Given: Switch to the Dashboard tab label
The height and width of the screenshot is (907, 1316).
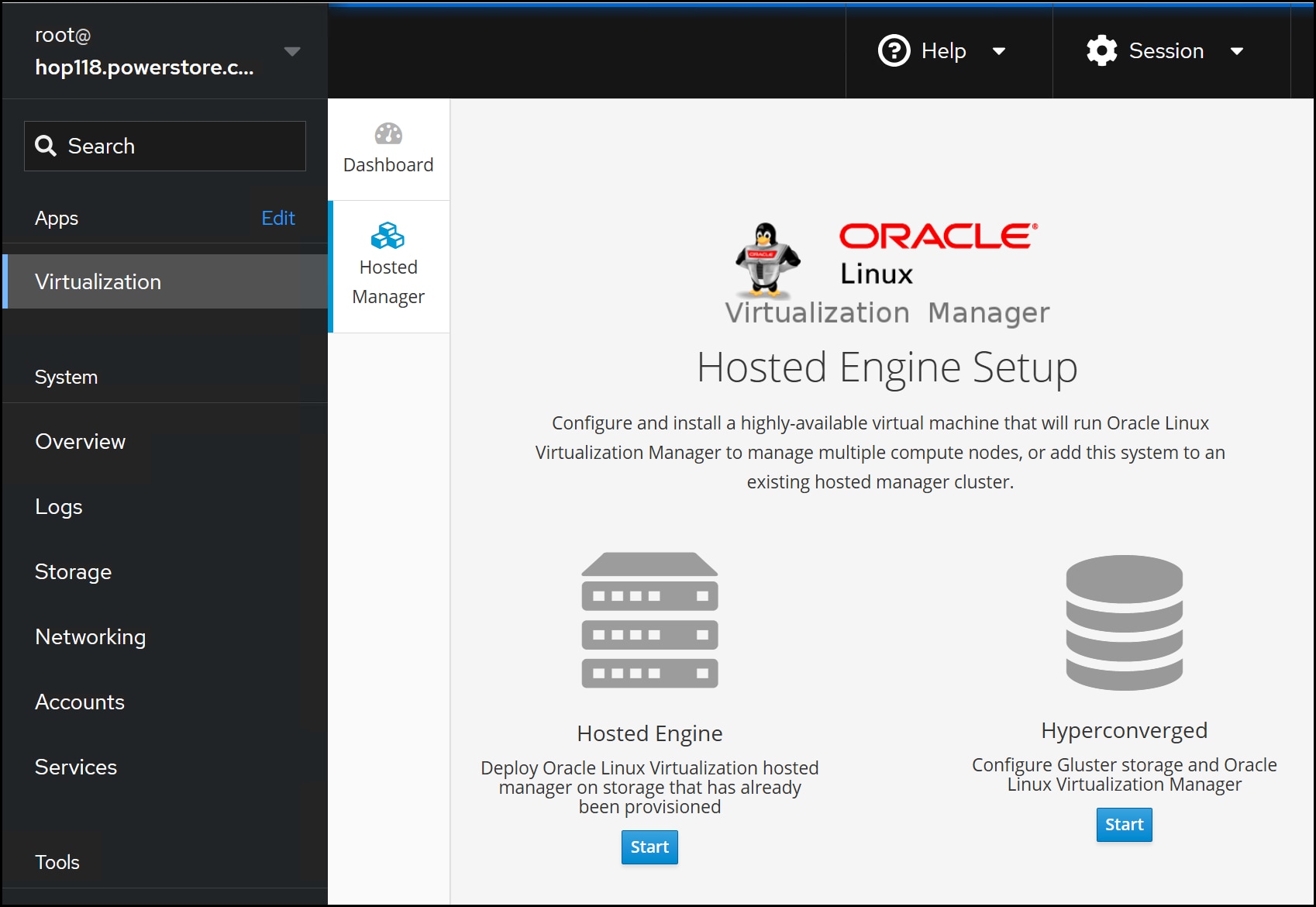Looking at the screenshot, I should pyautogui.click(x=388, y=165).
